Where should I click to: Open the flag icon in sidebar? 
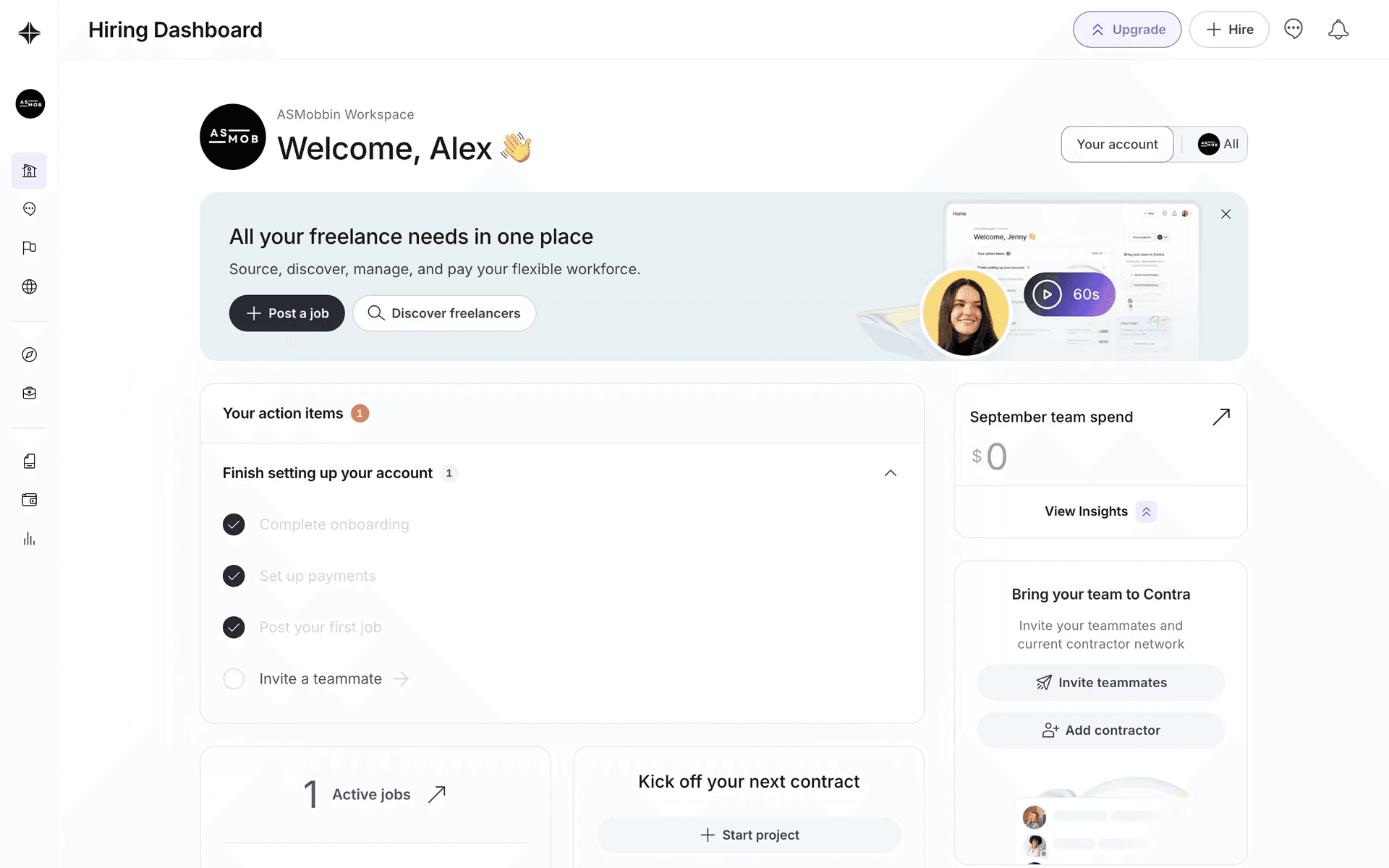(29, 248)
